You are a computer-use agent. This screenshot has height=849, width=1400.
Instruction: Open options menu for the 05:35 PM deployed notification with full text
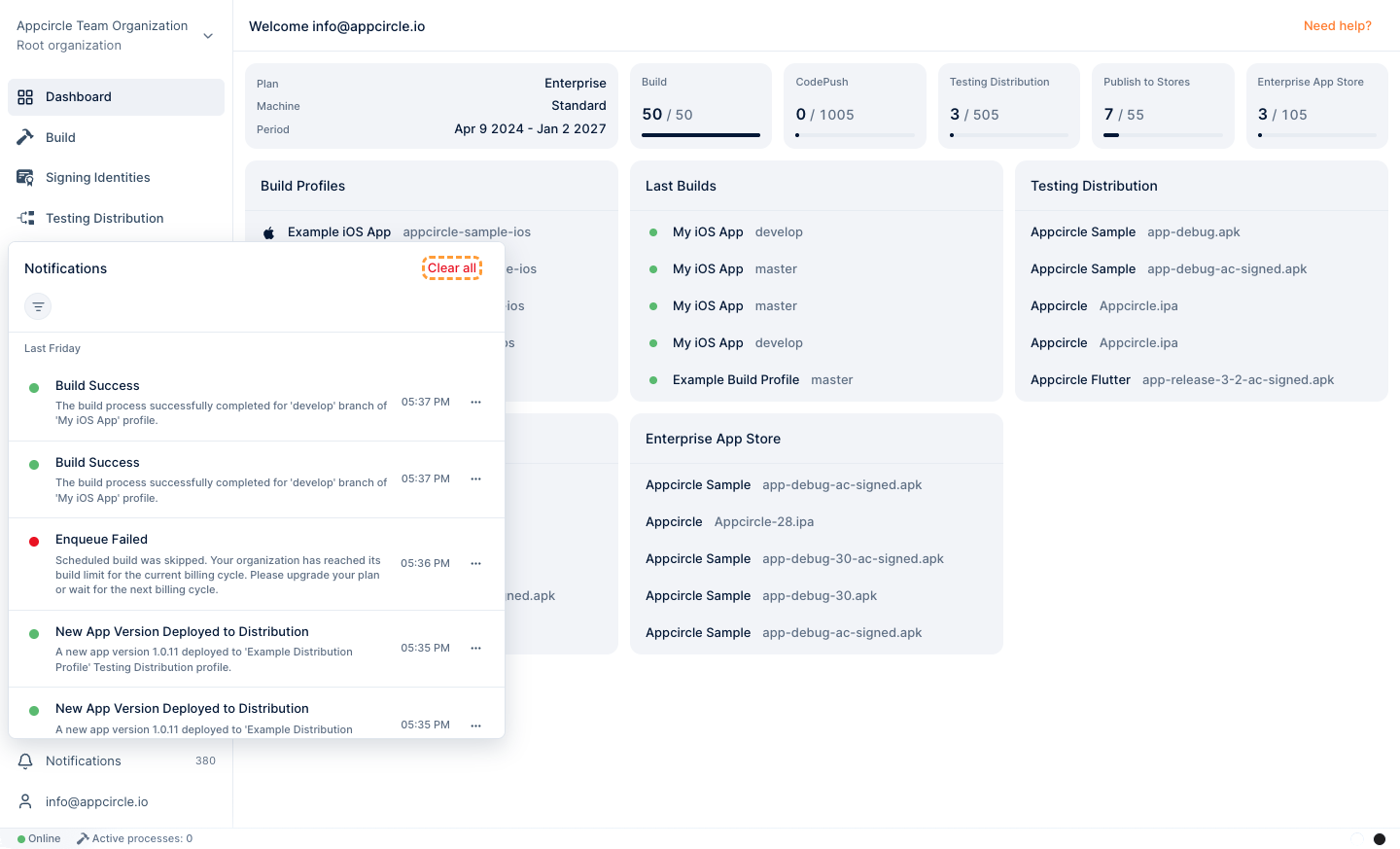(476, 648)
